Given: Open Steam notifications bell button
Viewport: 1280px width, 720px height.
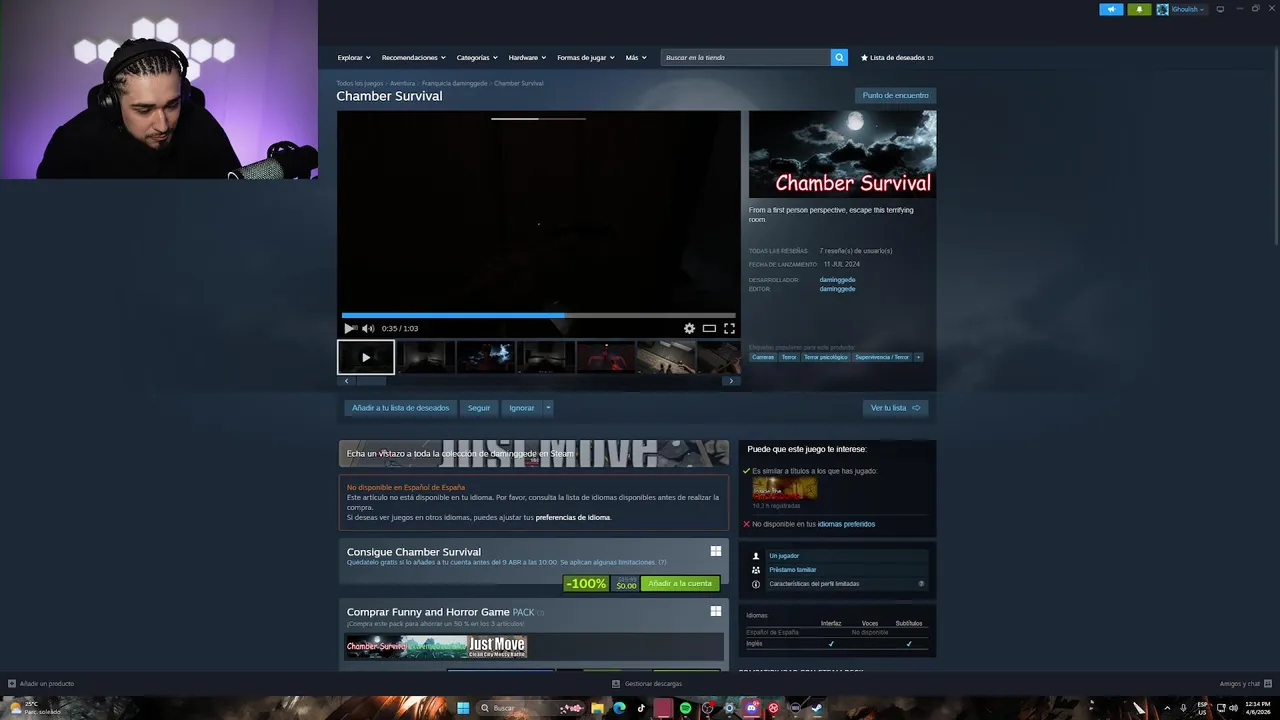Looking at the screenshot, I should tap(1139, 9).
